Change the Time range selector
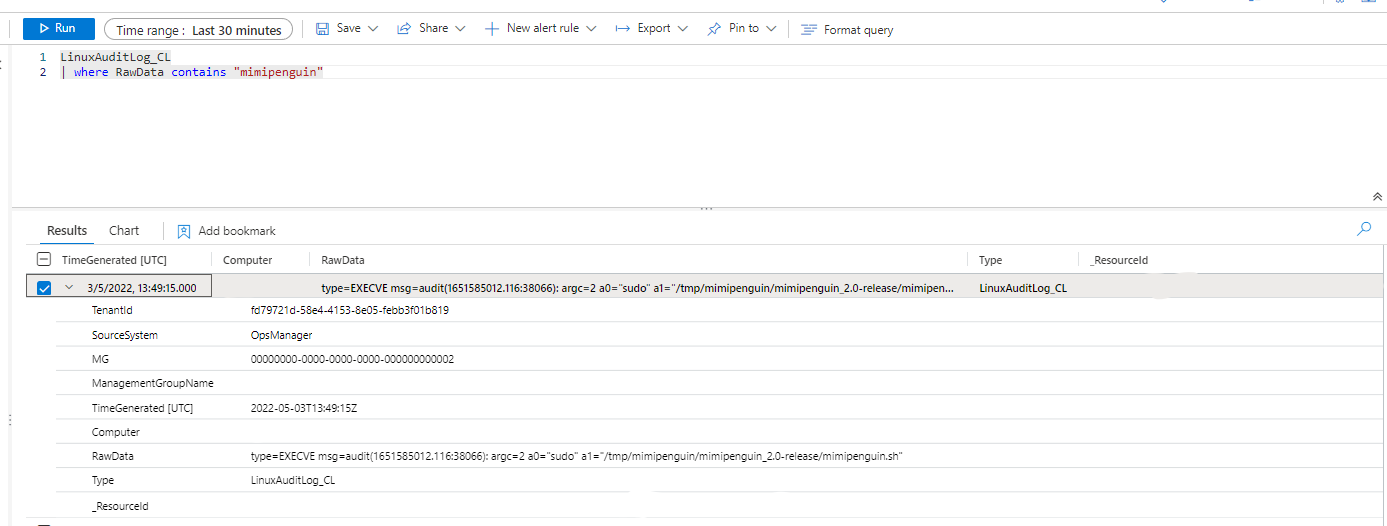Image resolution: width=1387 pixels, height=526 pixels. click(198, 30)
